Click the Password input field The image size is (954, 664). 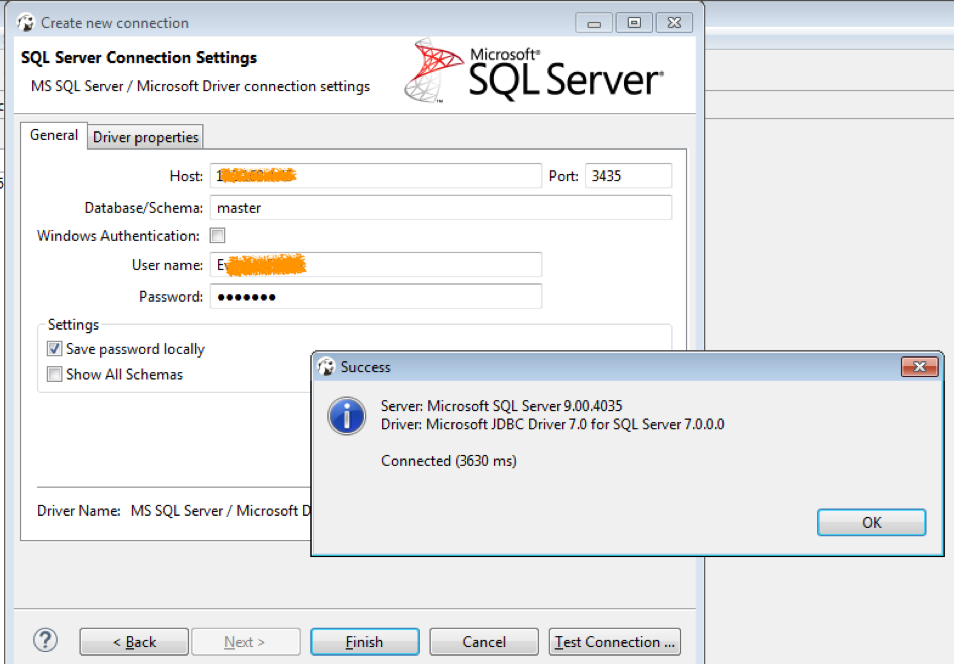pyautogui.click(x=375, y=297)
